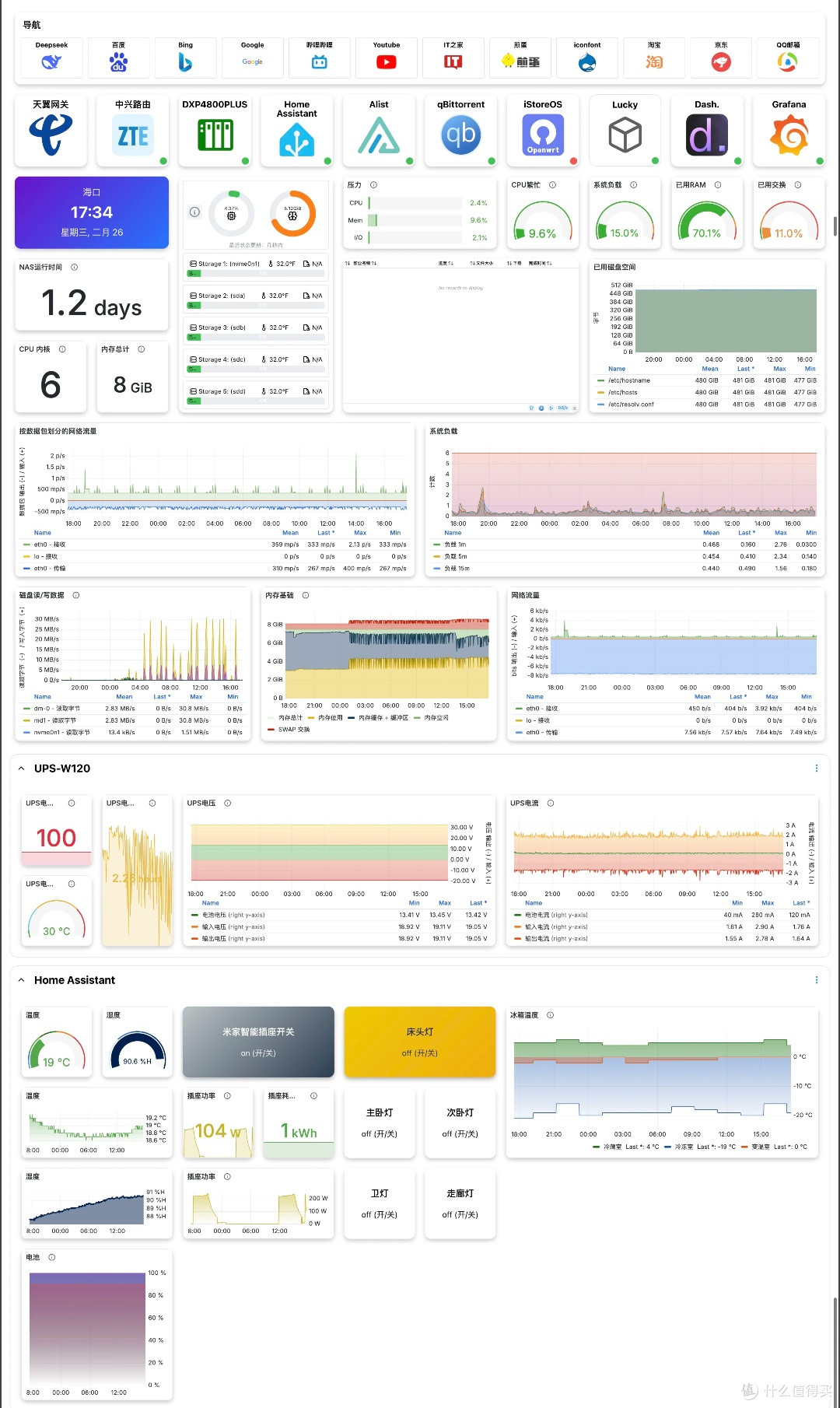This screenshot has width=840, height=1408.
Task: Launch the Lucky cube icon
Action: [x=625, y=135]
